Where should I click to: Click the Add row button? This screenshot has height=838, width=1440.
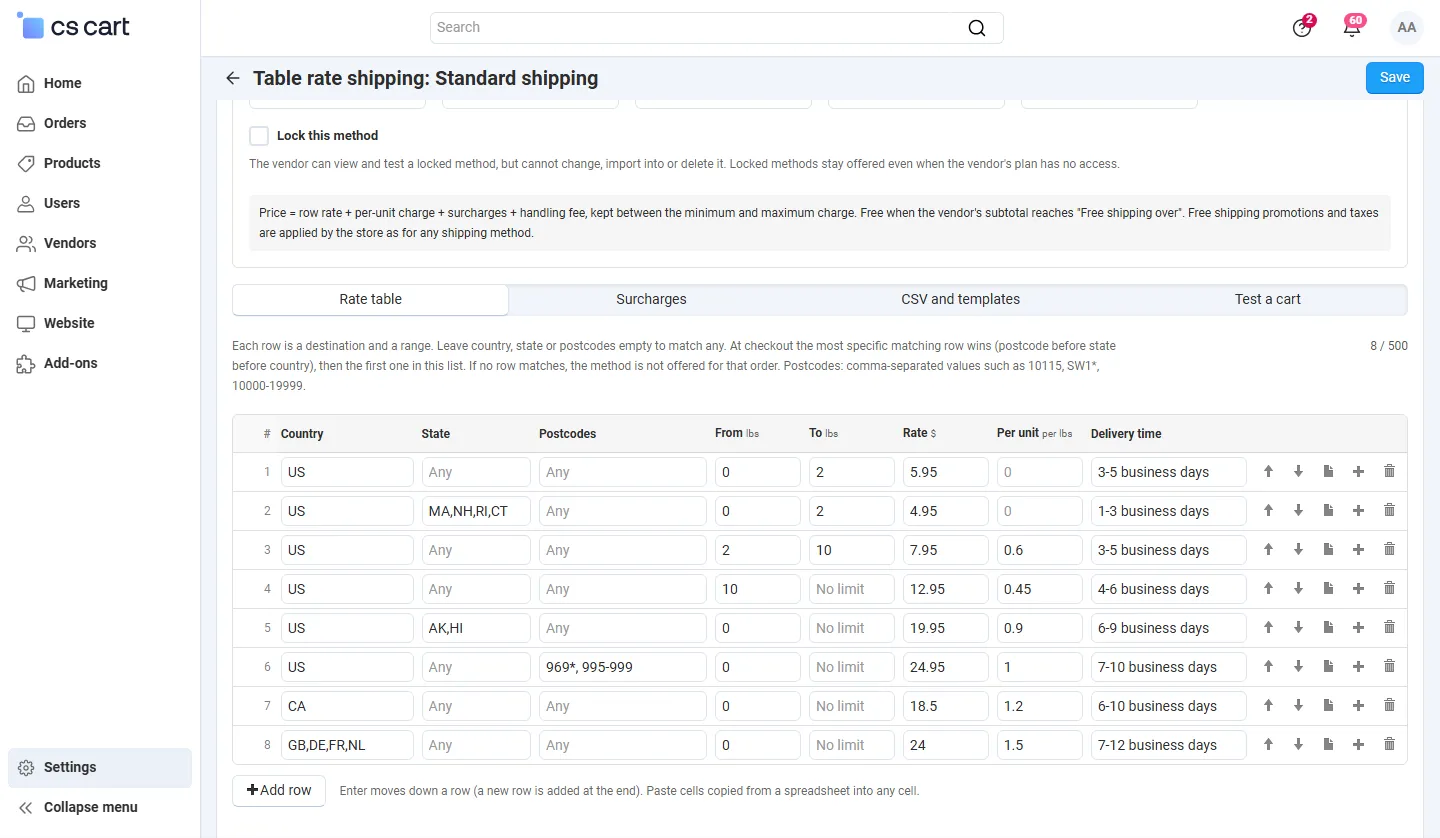pos(279,790)
